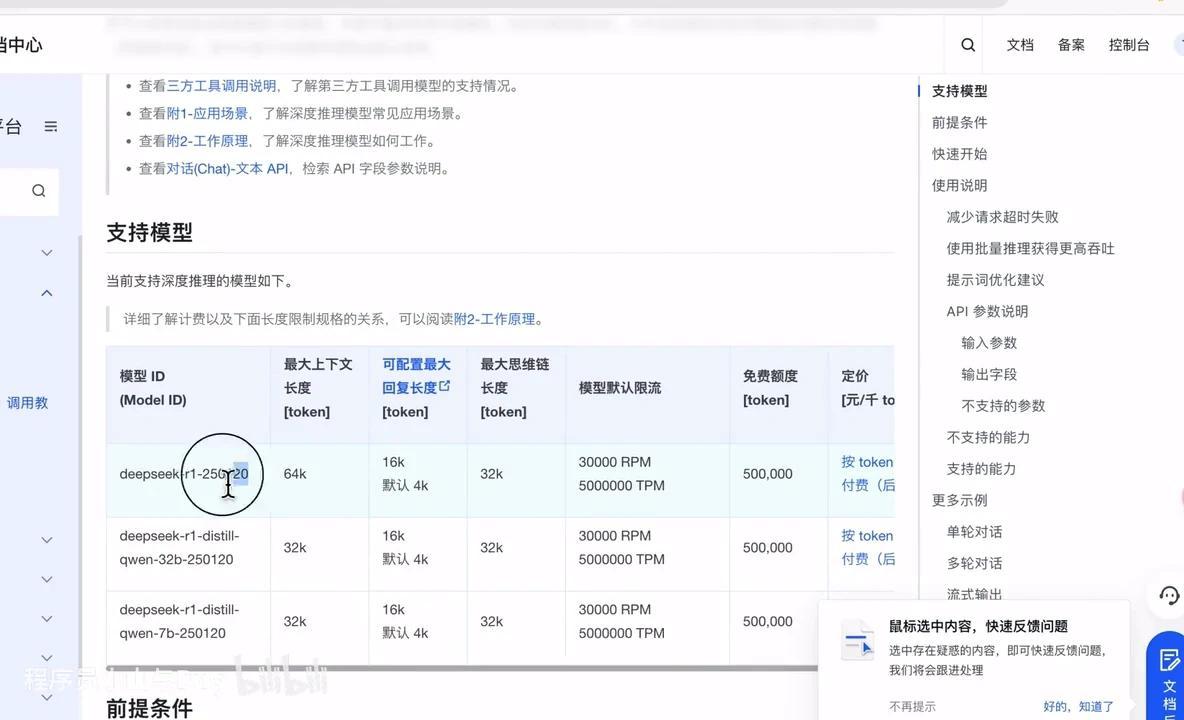Go to 多轮对话 outline entry
This screenshot has height=720, width=1184.
pos(974,564)
